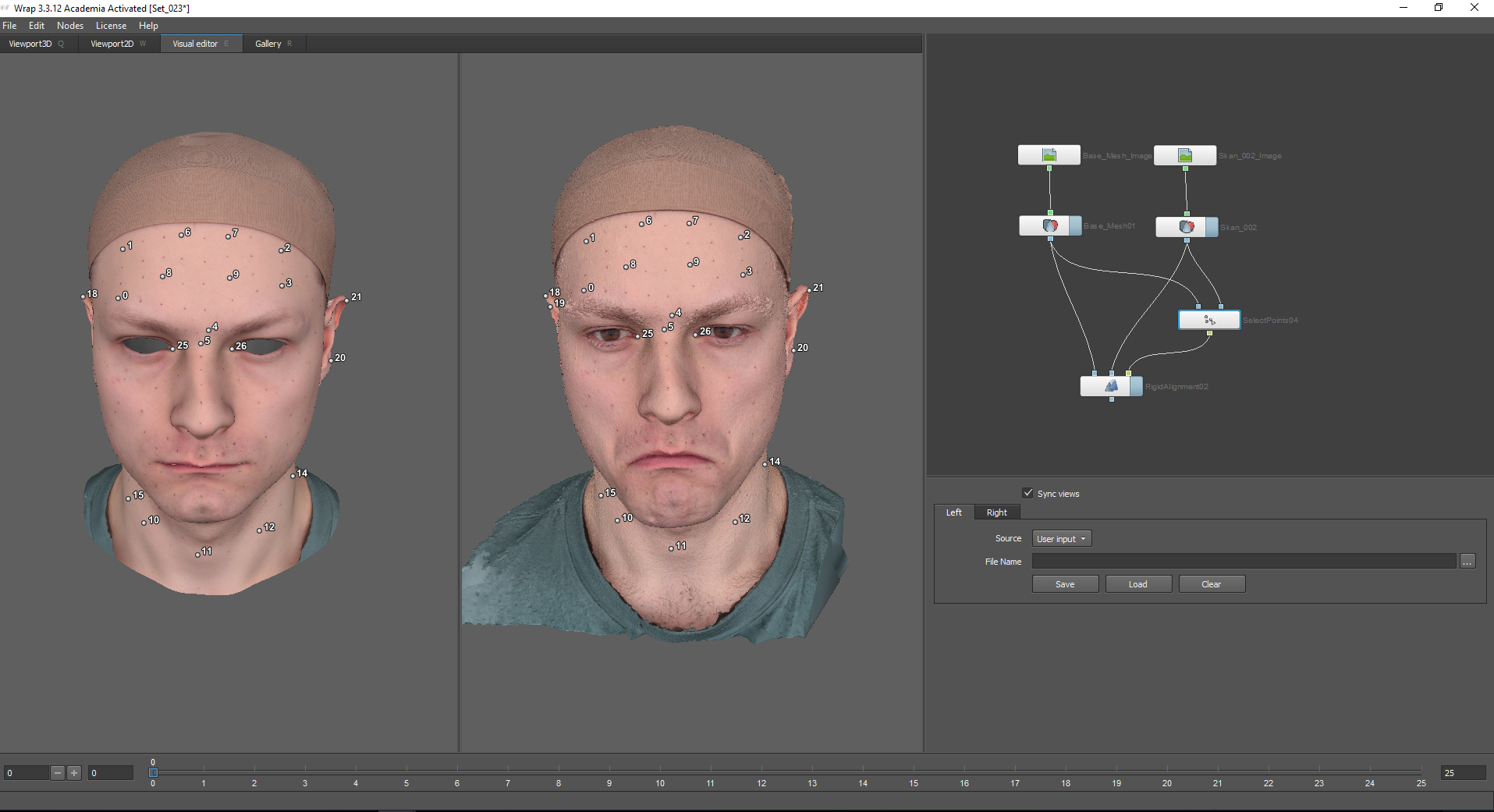
Task: Toggle viewport visibility of Base_Mesh01 node
Action: (x=1076, y=226)
